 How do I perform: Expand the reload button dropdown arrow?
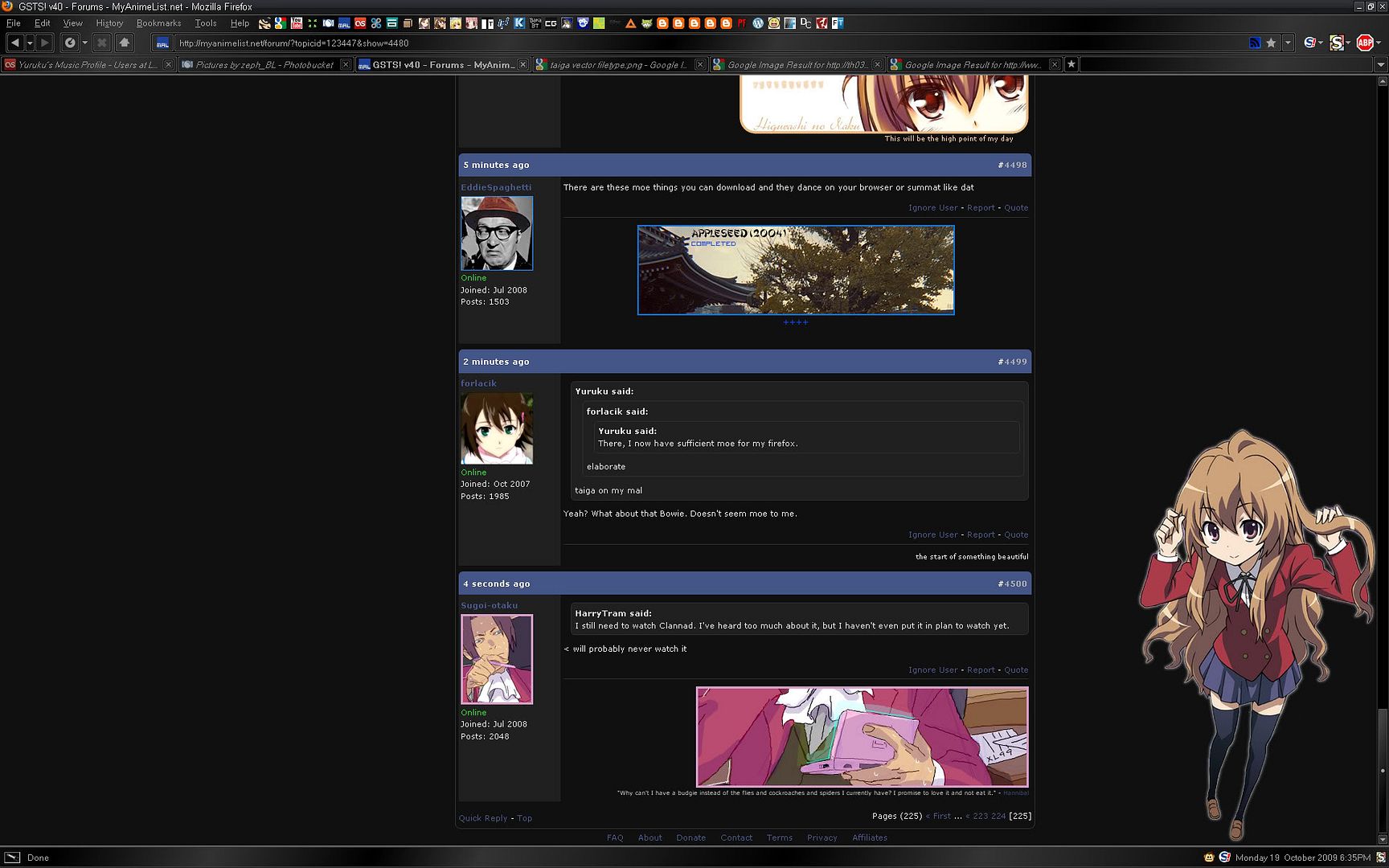(x=84, y=43)
